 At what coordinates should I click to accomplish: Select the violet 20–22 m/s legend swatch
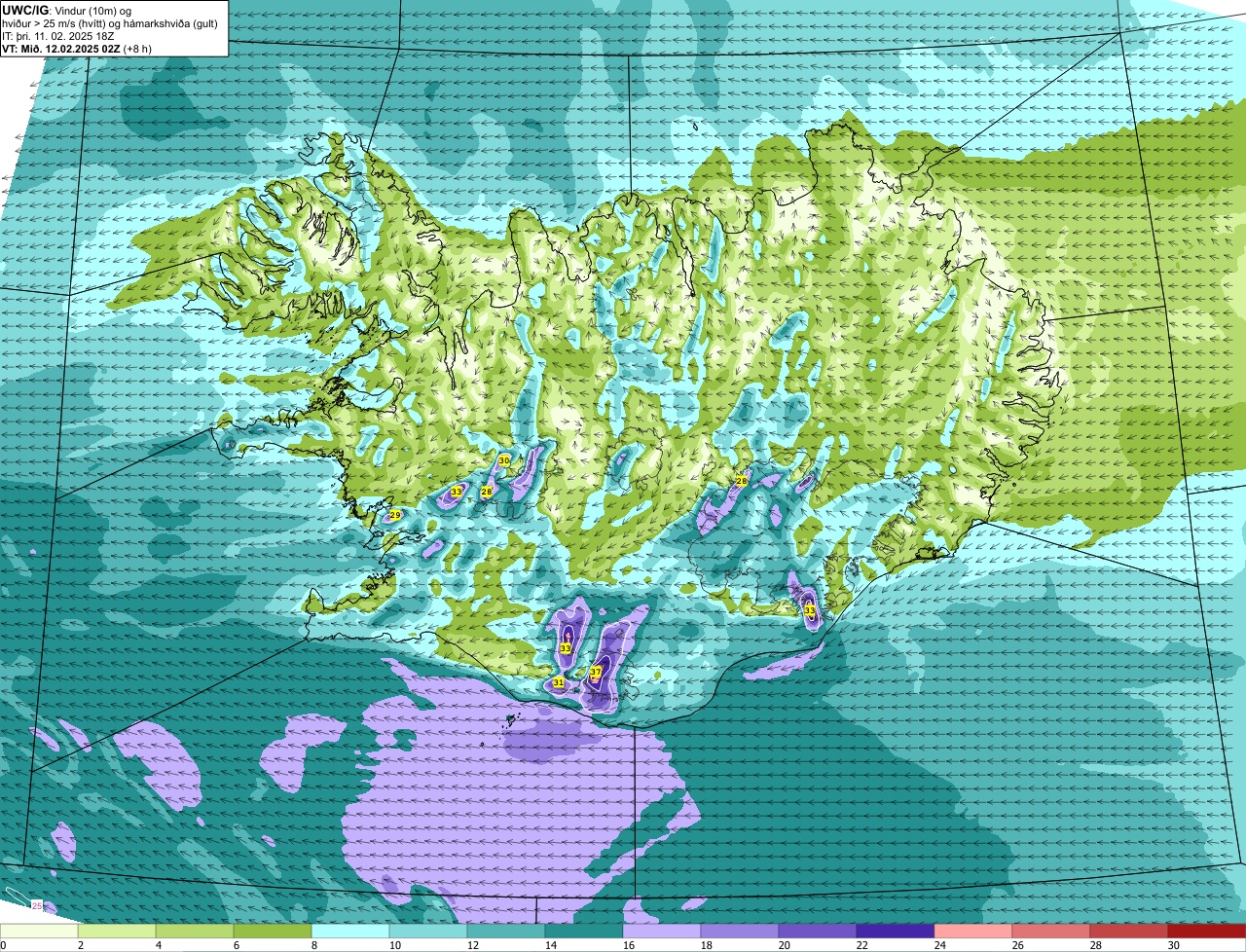click(x=818, y=932)
